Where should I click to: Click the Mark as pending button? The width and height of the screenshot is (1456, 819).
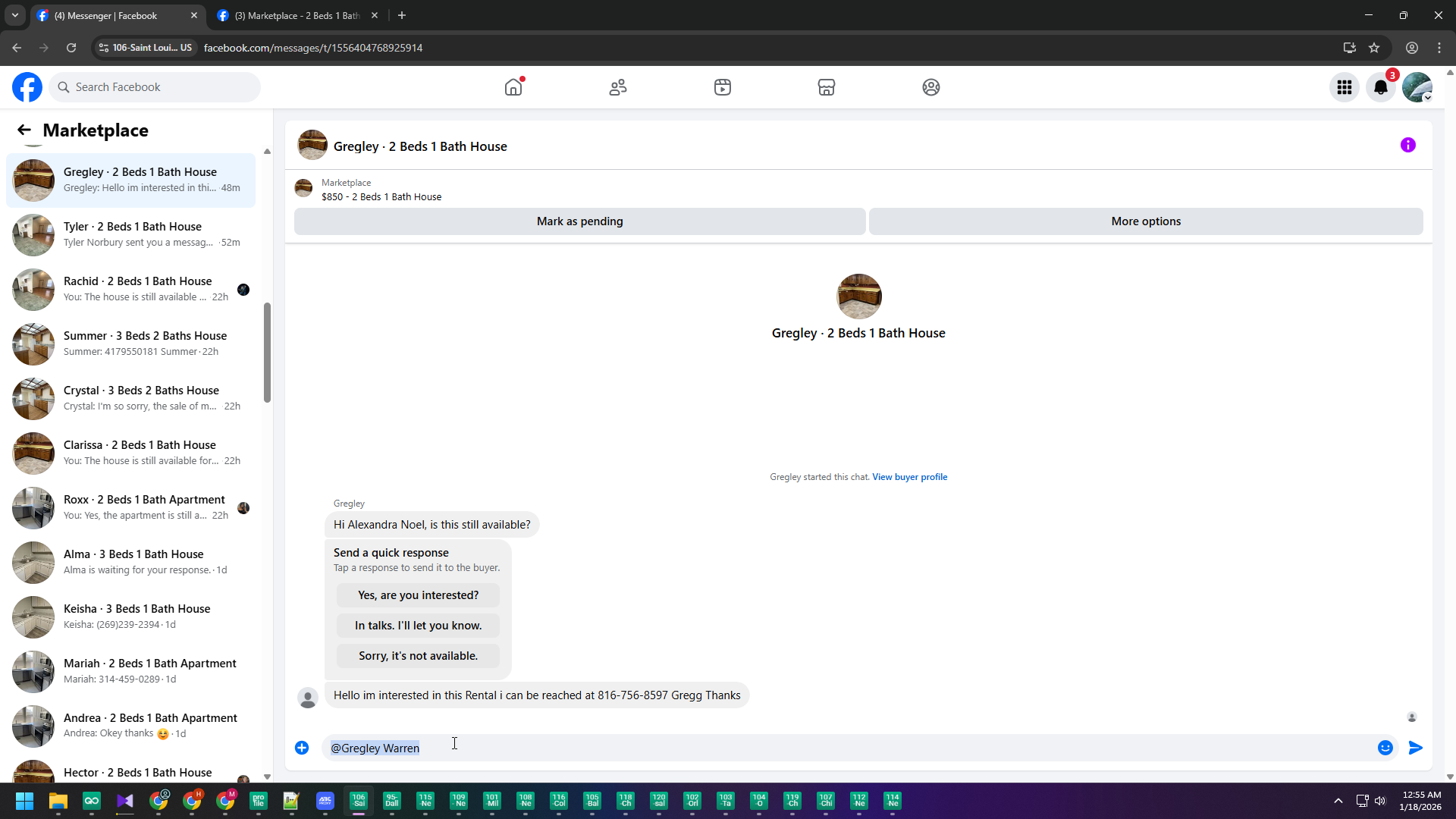pos(579,221)
